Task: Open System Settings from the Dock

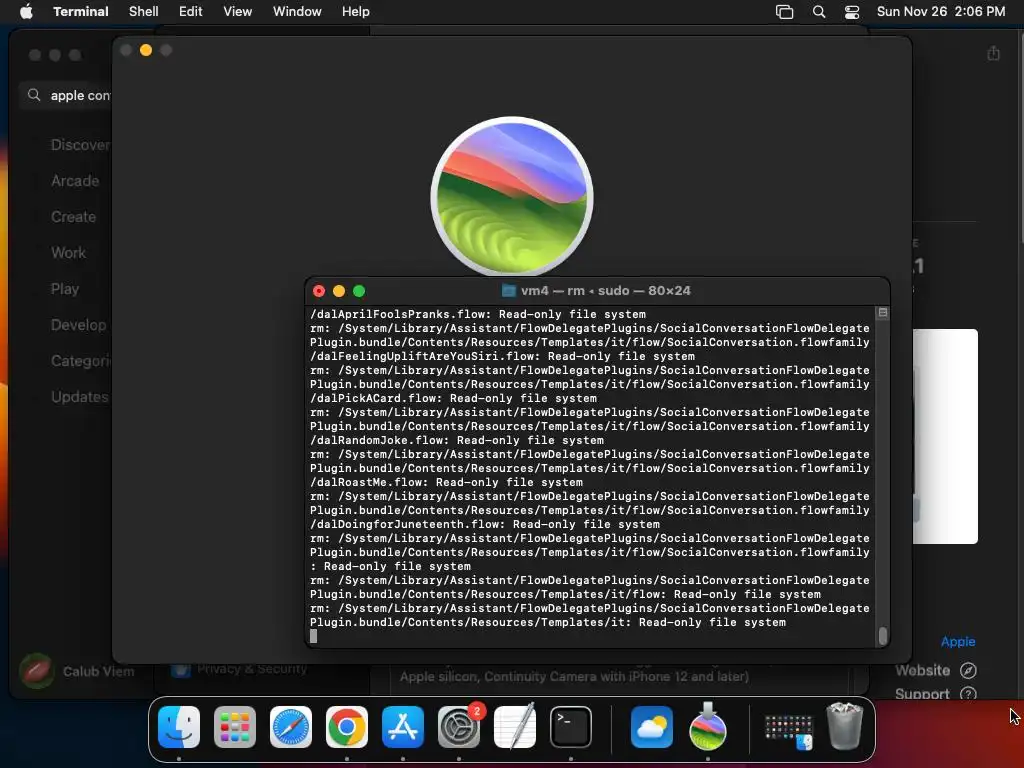Action: point(459,727)
